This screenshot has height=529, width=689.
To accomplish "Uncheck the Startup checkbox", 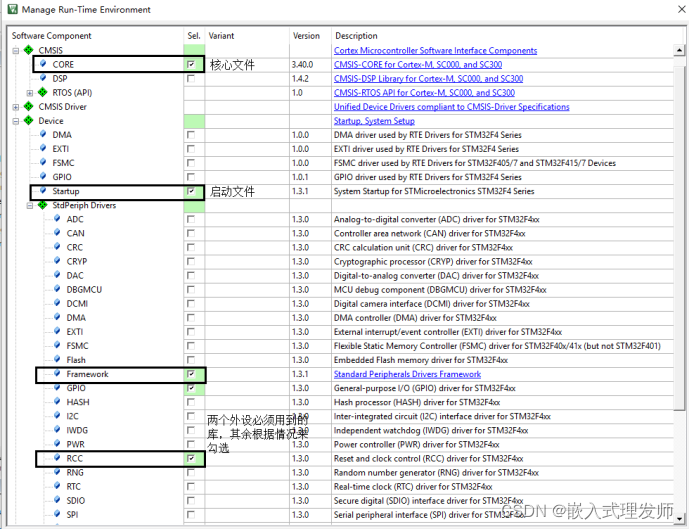I will coord(191,191).
